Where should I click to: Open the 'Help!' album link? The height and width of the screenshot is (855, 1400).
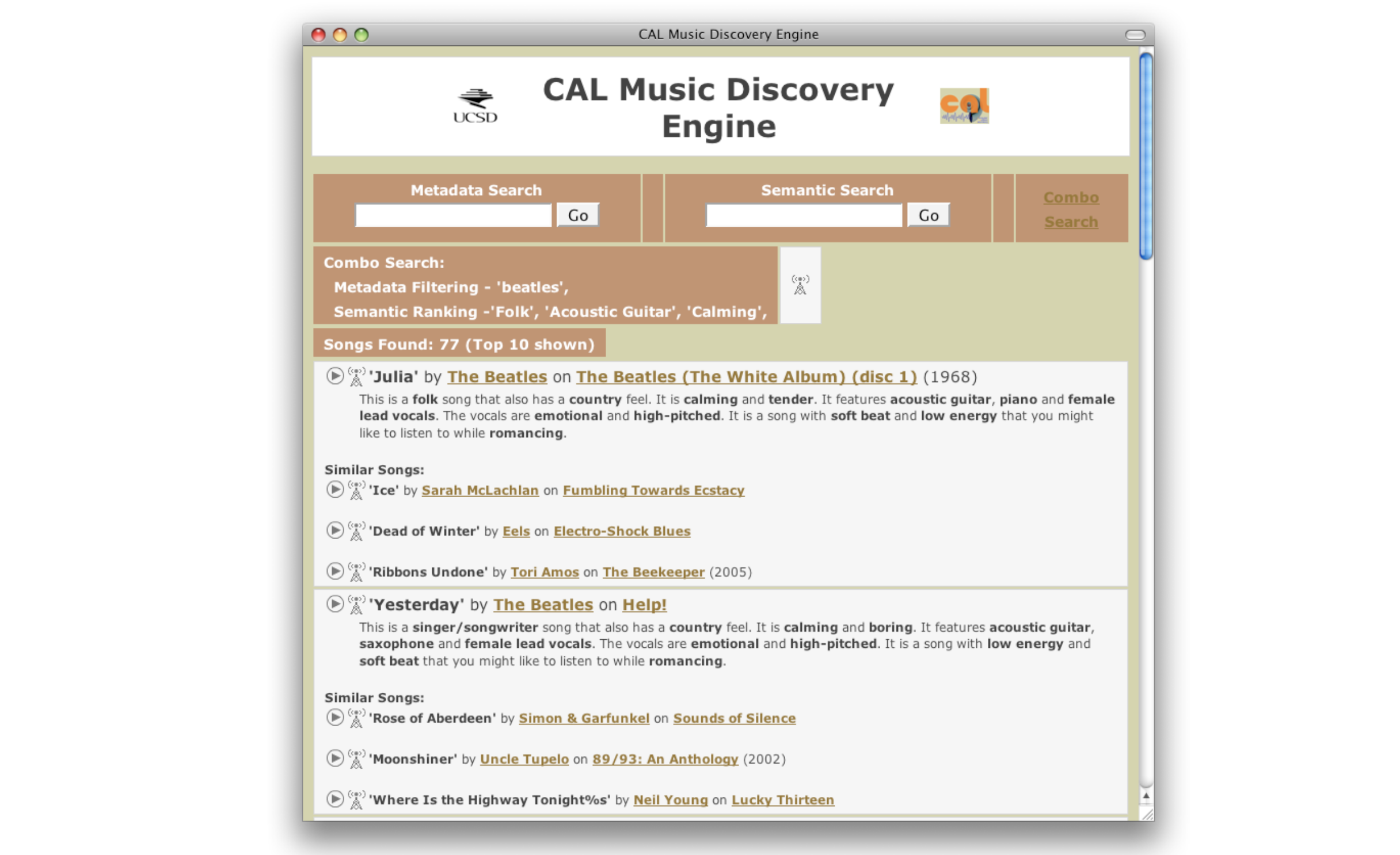coord(644,604)
